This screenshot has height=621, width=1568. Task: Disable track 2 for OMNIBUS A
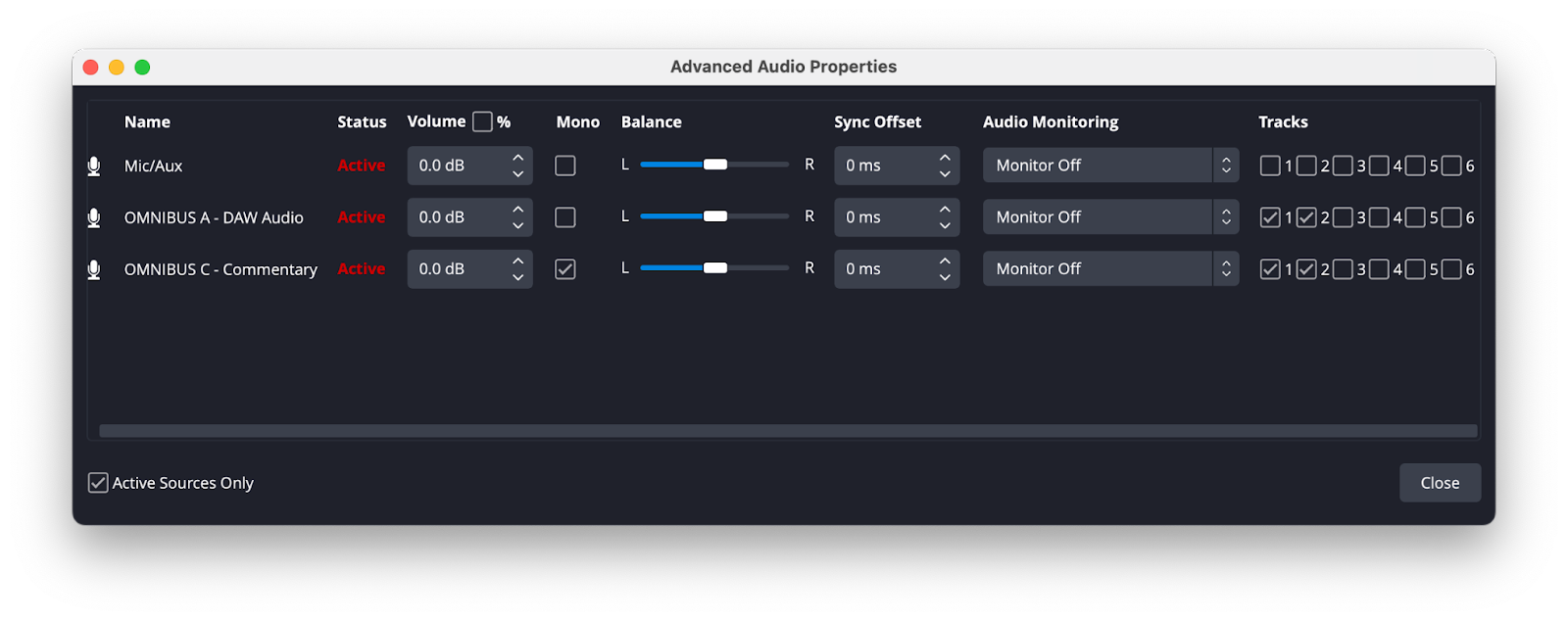[x=1306, y=217]
